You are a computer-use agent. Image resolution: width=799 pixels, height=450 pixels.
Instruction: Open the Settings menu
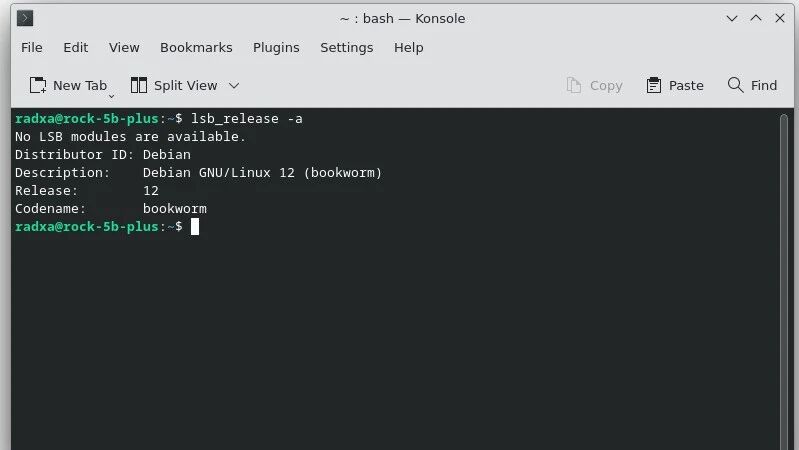346,48
